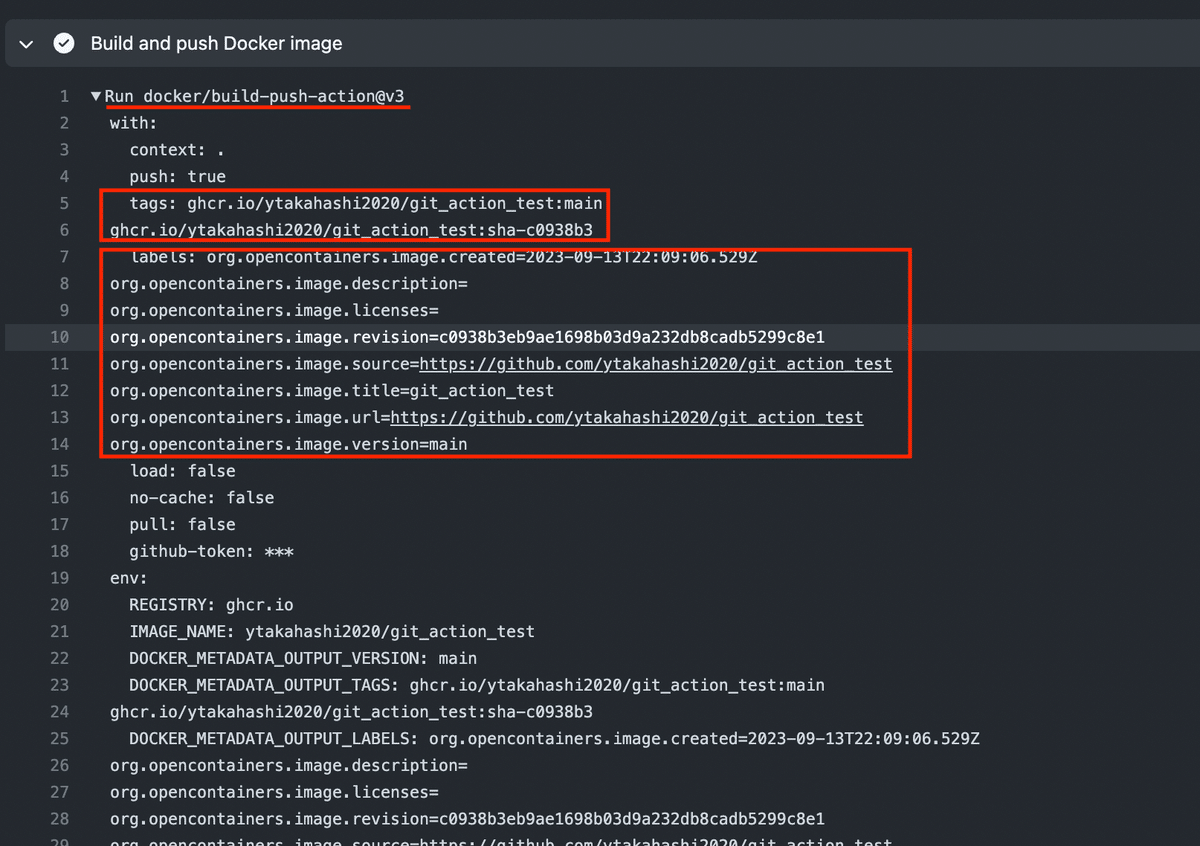Click the success checkmark icon beside step title

point(64,43)
